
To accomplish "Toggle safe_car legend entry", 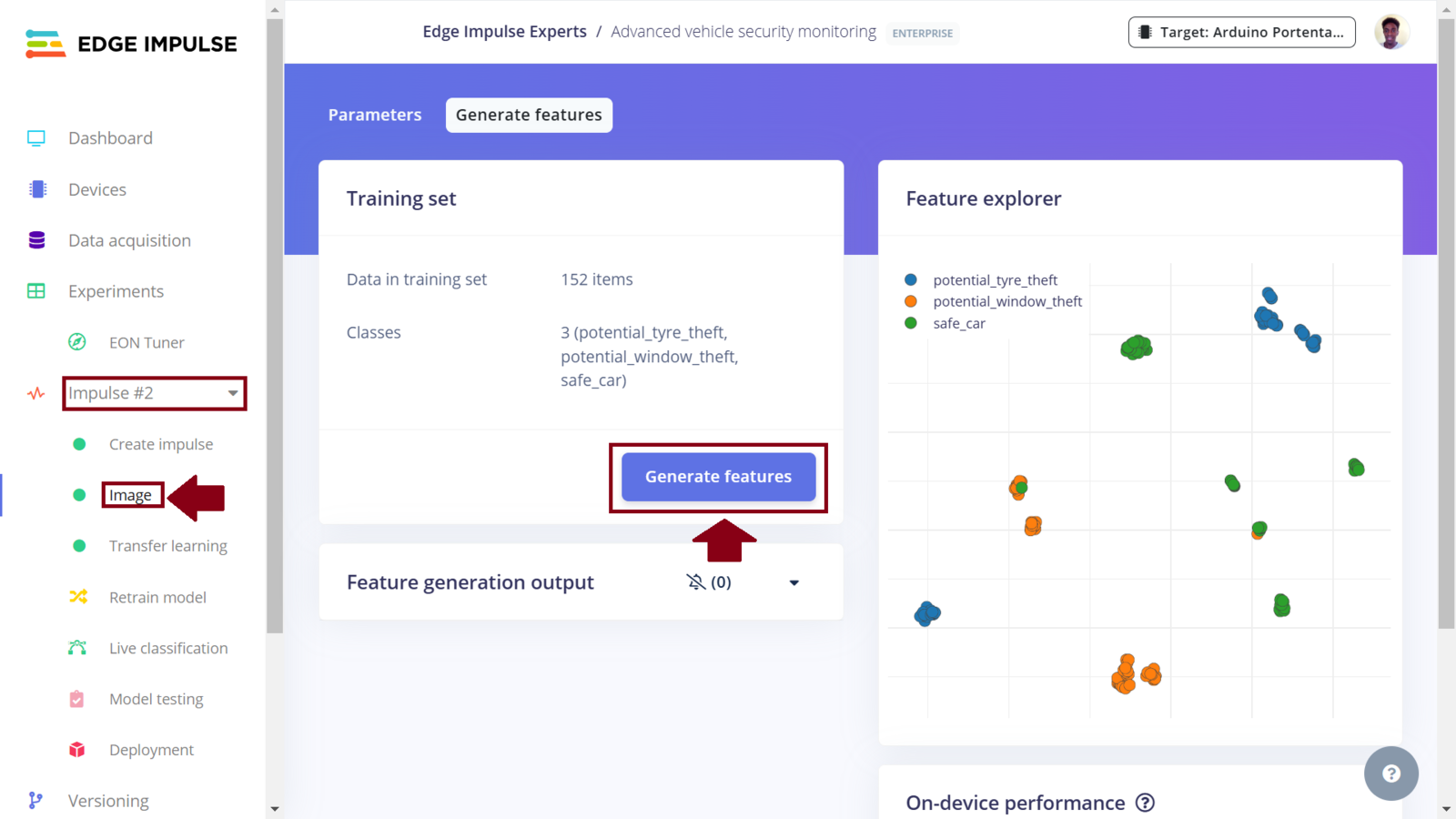I will (x=945, y=323).
